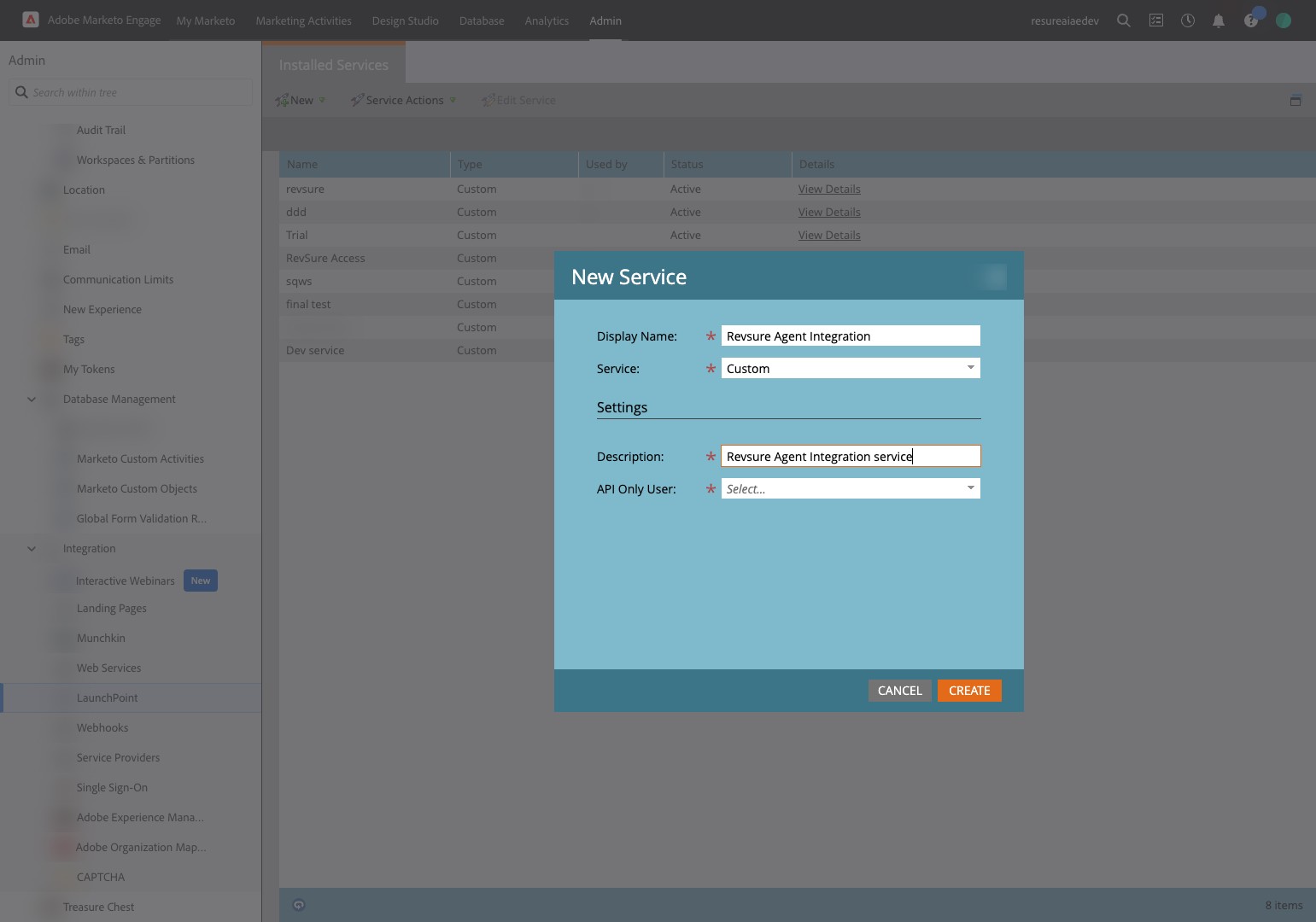
Task: Open the recent history clock icon
Action: (1187, 20)
